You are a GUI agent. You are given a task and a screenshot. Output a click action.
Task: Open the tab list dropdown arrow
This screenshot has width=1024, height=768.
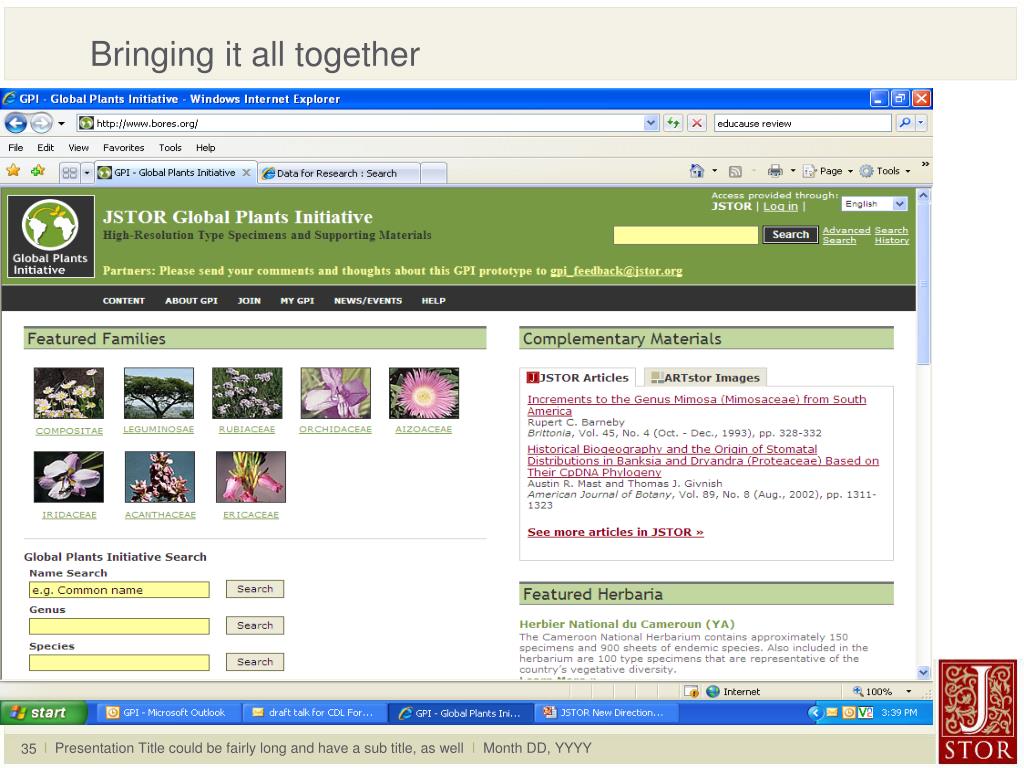coord(86,173)
